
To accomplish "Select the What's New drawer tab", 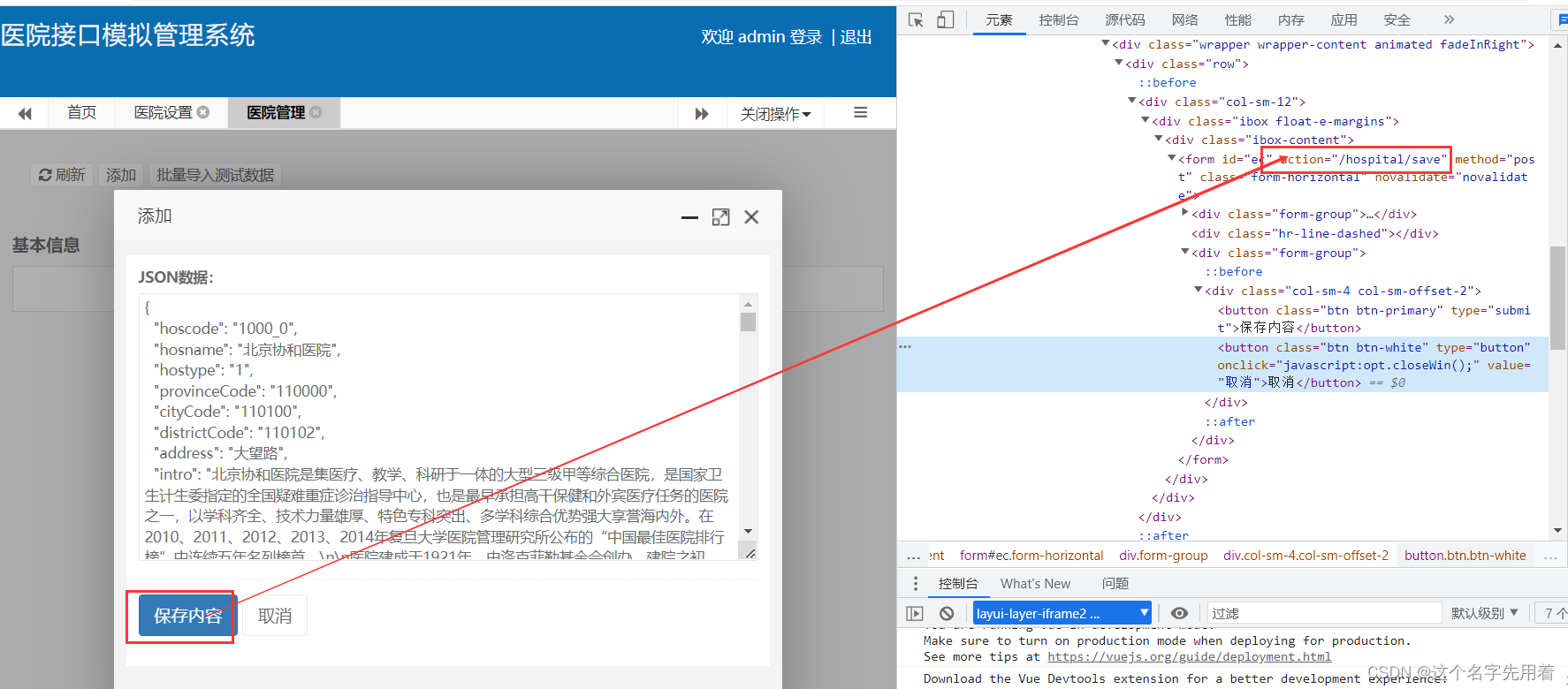I will (x=1035, y=584).
